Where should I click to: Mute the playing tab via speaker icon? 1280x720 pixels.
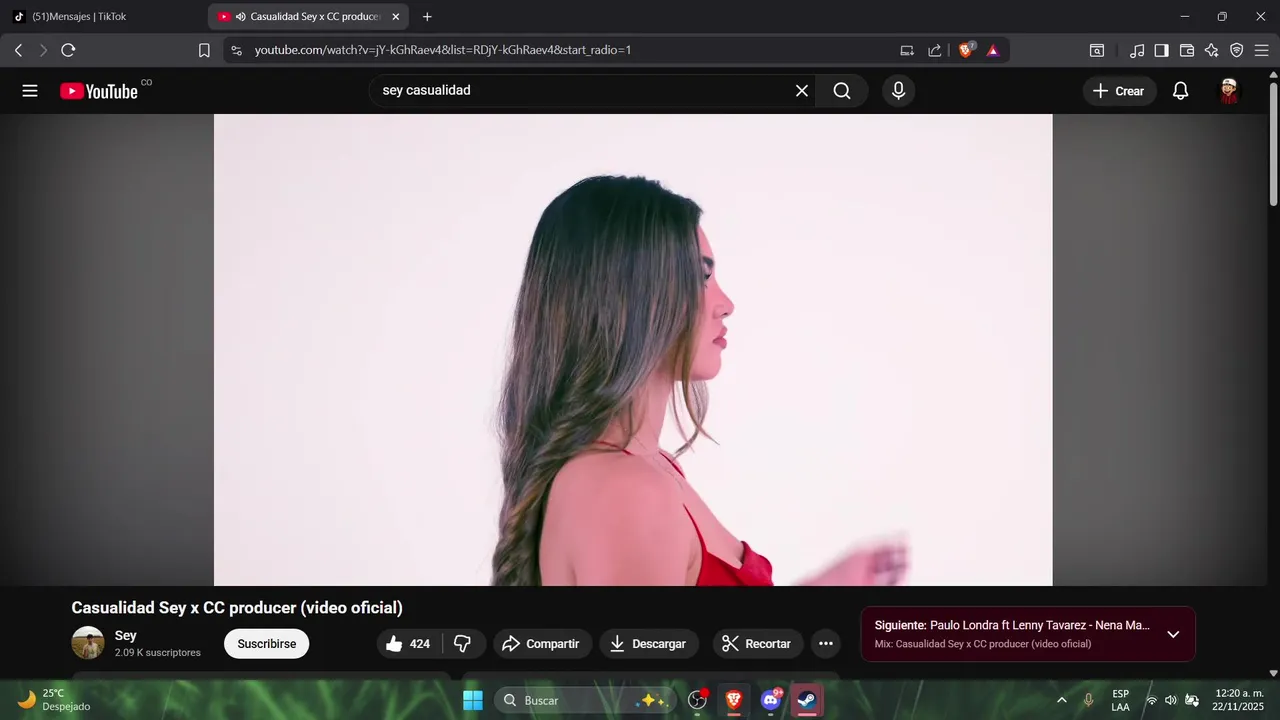point(241,17)
